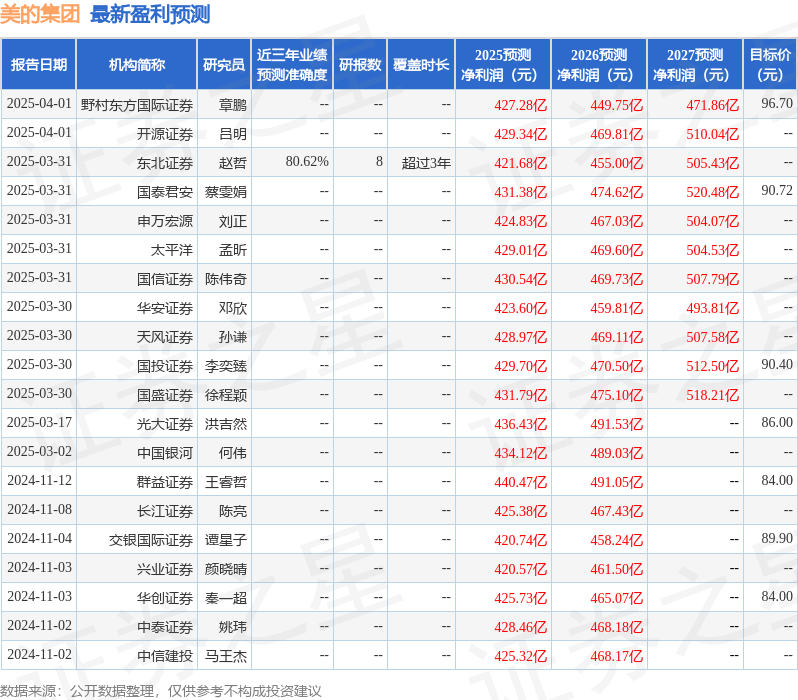The image size is (798, 700).
Task: Select the 研究员 column header
Action: [x=224, y=65]
